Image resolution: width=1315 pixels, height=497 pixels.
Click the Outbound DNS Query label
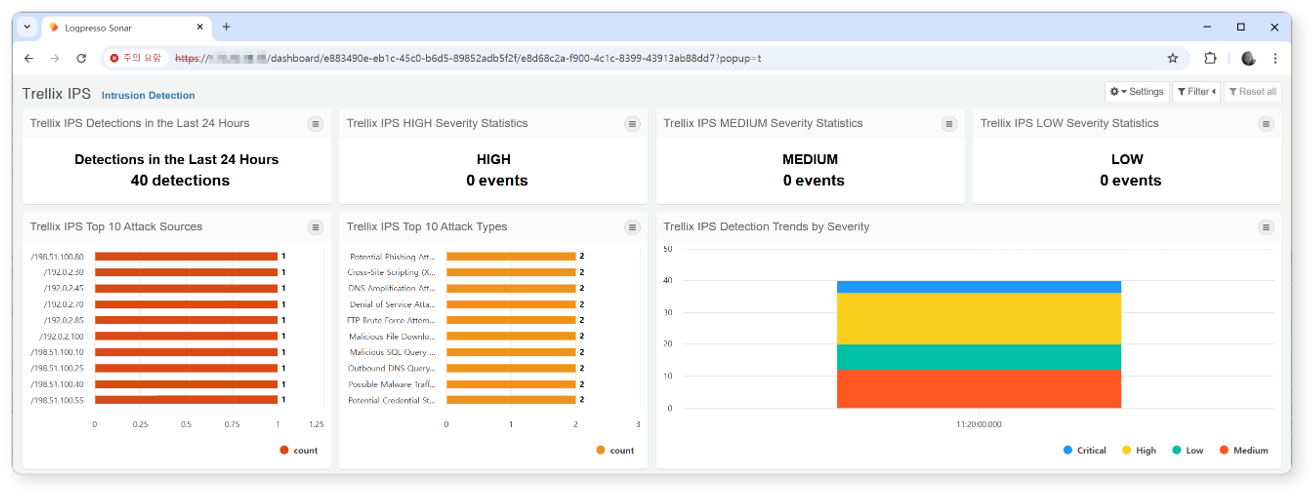click(392, 368)
